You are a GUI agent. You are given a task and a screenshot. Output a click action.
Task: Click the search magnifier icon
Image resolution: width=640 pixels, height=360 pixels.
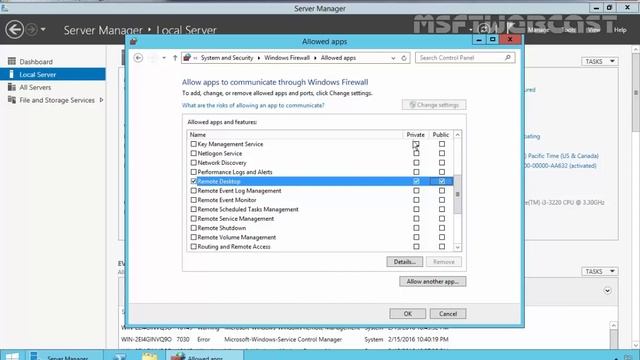pos(508,58)
